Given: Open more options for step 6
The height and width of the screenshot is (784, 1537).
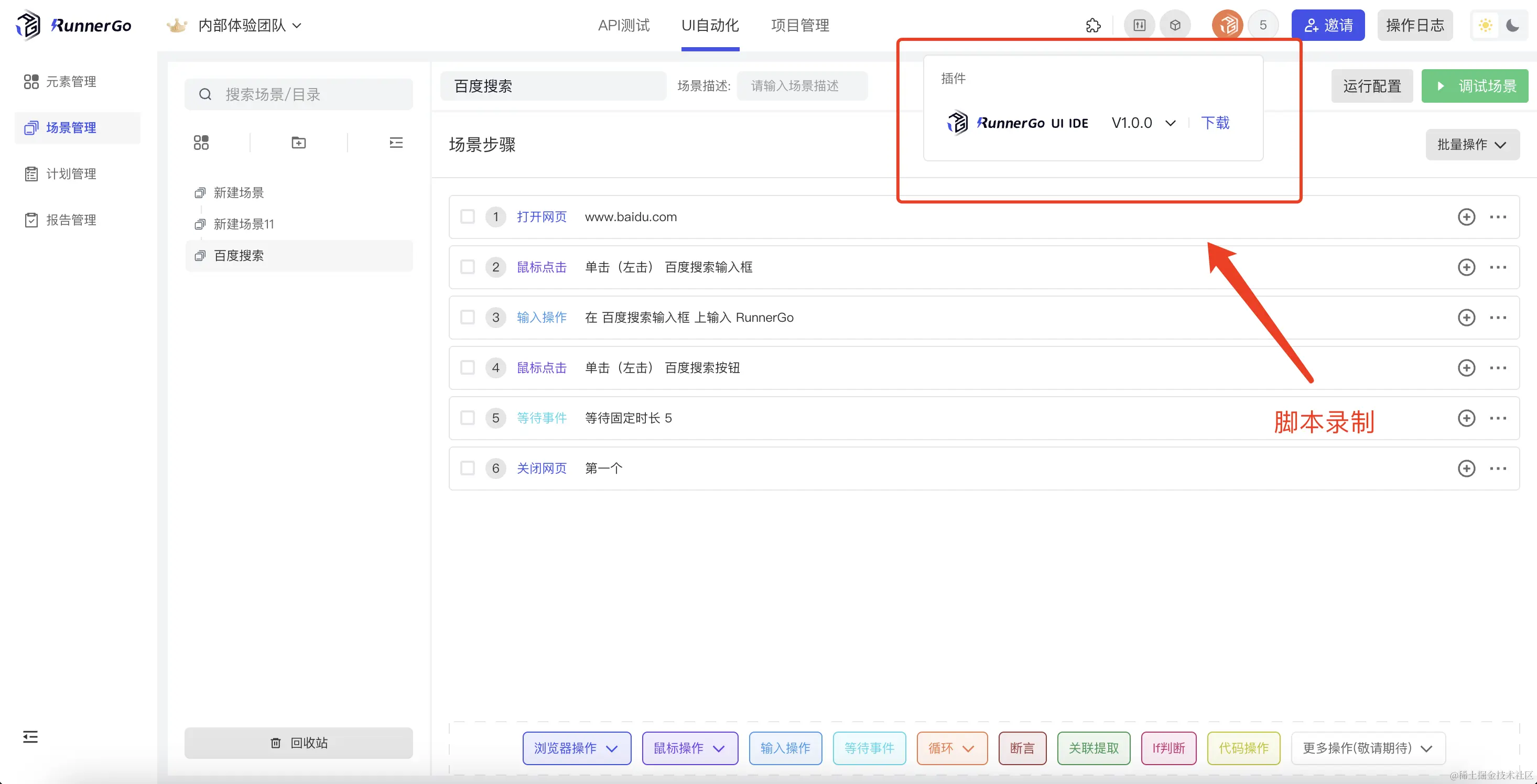Looking at the screenshot, I should 1498,469.
